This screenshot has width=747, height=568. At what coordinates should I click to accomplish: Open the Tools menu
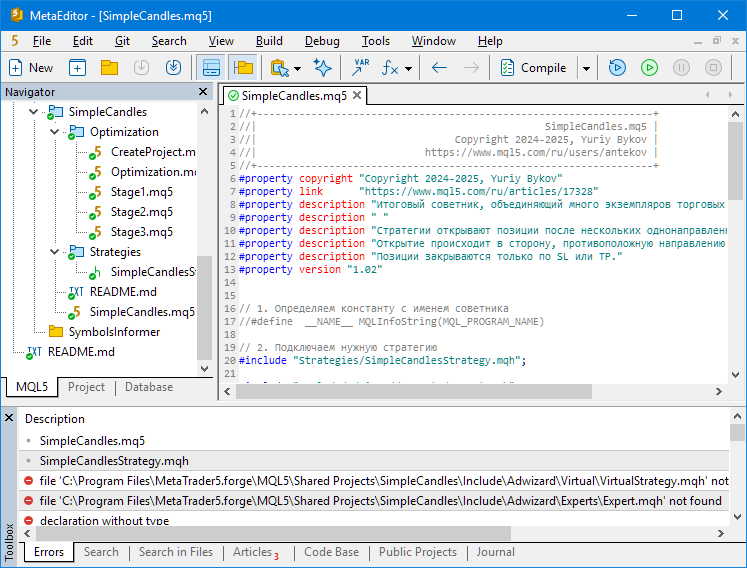[x=375, y=41]
